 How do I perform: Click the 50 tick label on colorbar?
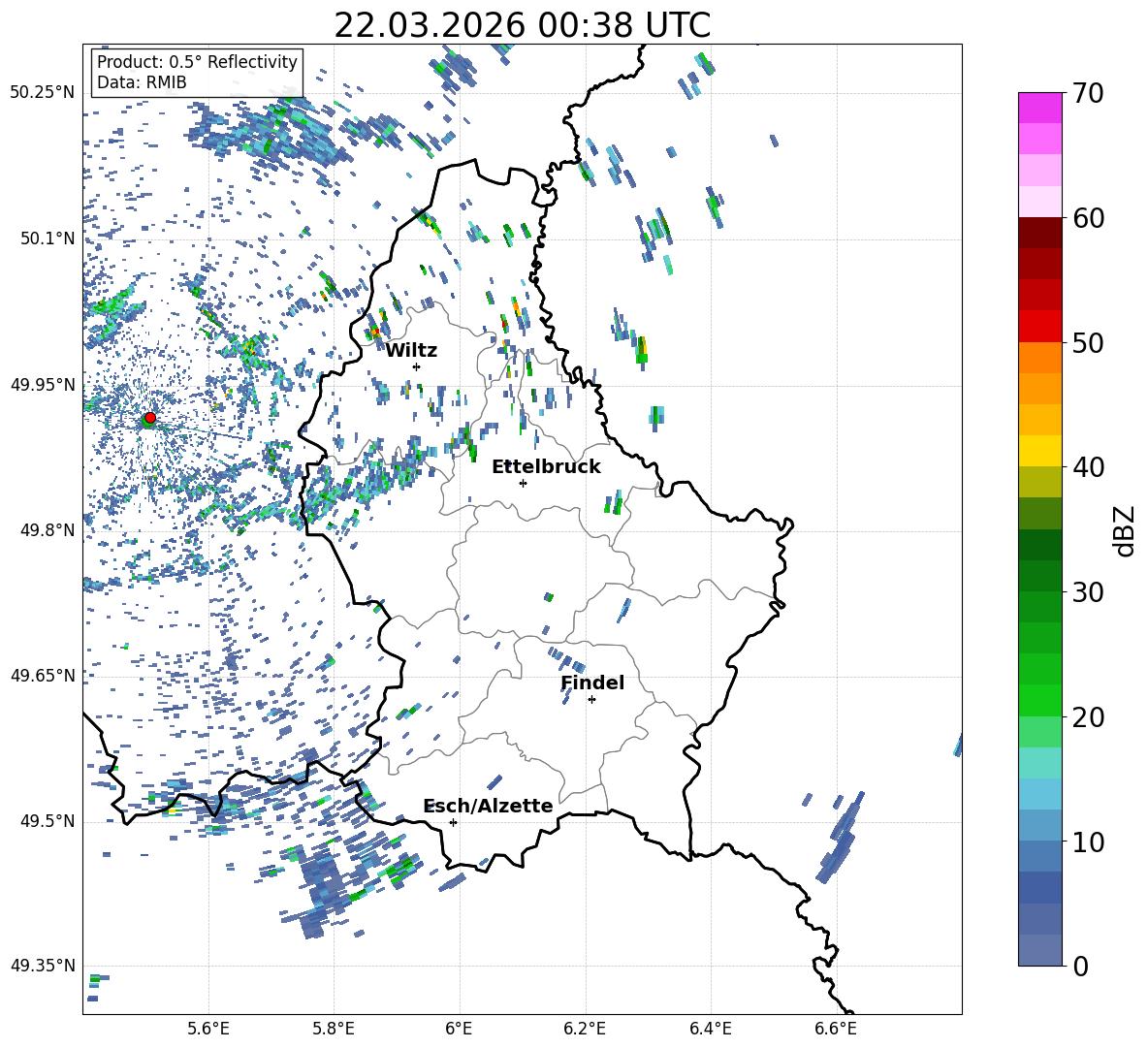(x=1088, y=343)
